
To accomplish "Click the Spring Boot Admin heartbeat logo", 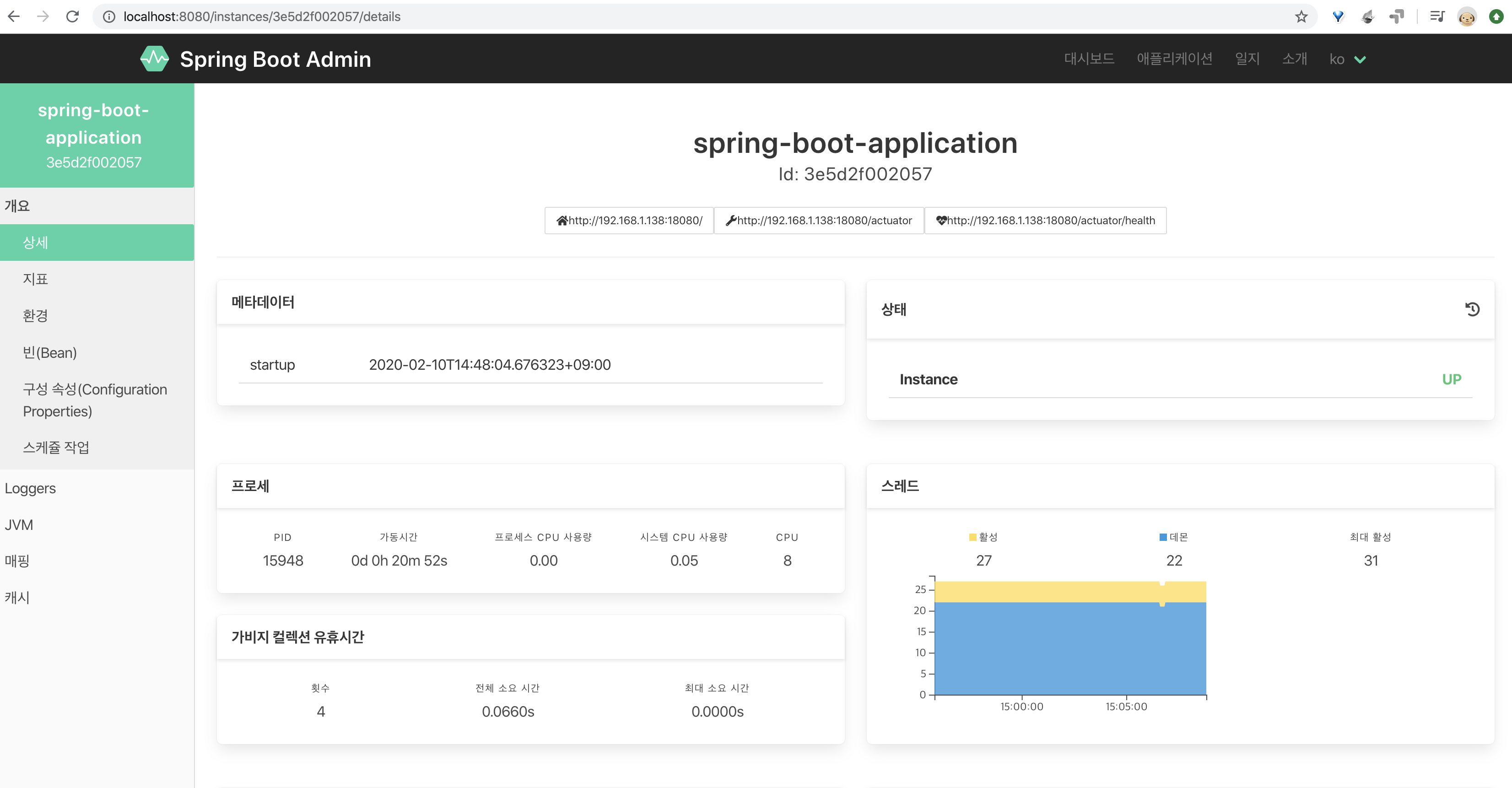I will point(154,59).
